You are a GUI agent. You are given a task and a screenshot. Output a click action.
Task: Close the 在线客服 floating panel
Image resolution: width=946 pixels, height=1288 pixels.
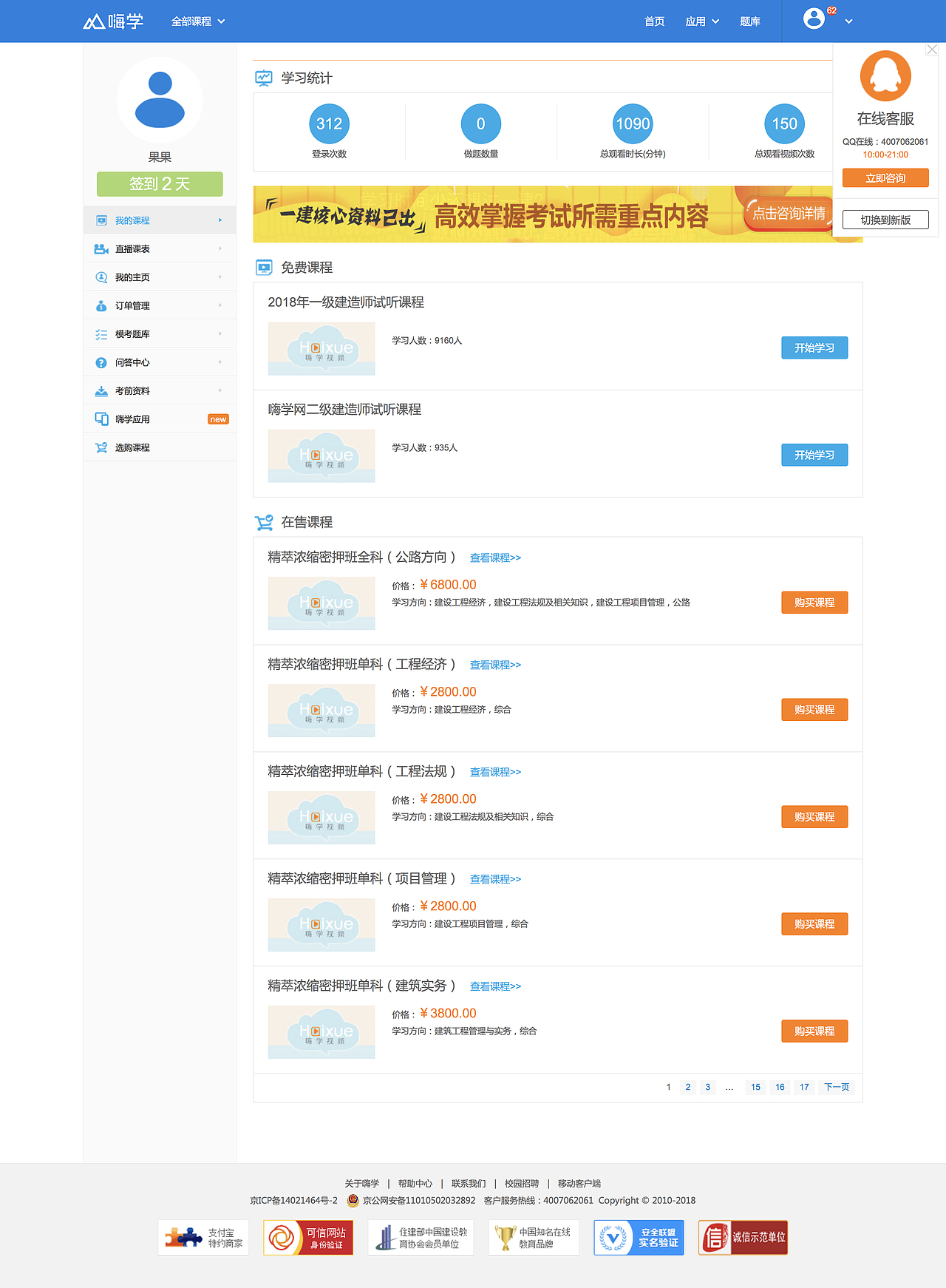tap(932, 50)
